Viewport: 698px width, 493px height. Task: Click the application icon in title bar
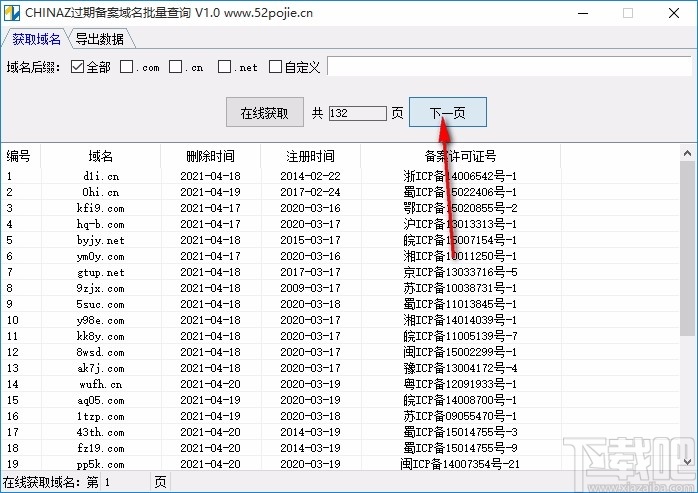point(12,13)
